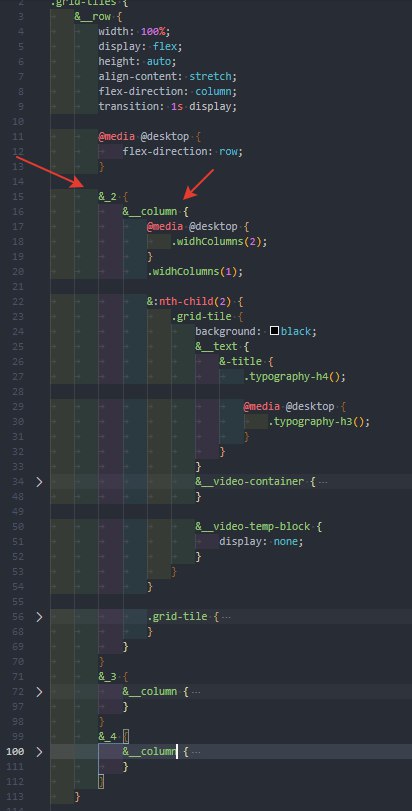Unfold the .grid-tile block at line 56
The height and width of the screenshot is (811, 412).
39,617
